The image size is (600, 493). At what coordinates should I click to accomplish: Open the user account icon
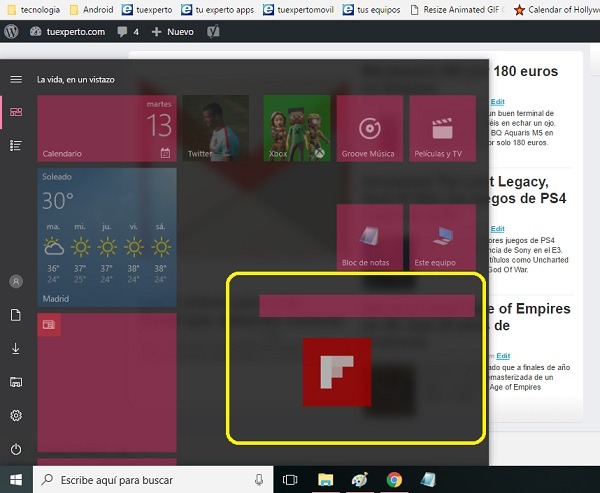pyautogui.click(x=16, y=281)
